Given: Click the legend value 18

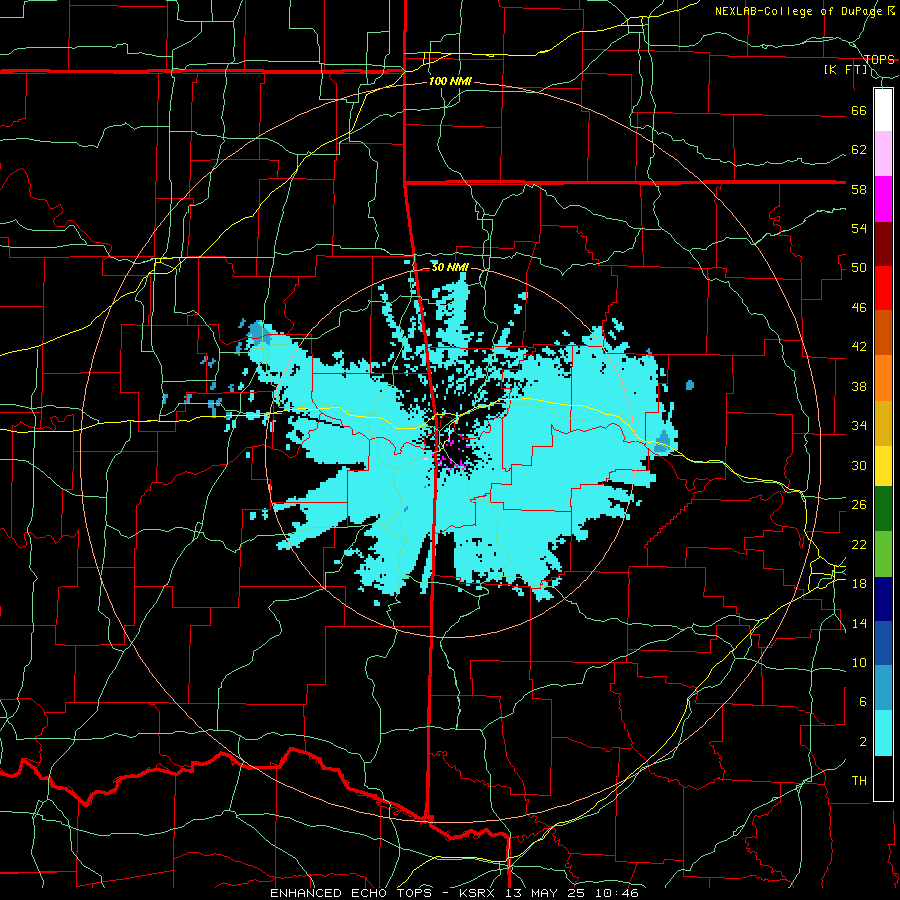Looking at the screenshot, I should pyautogui.click(x=859, y=583).
